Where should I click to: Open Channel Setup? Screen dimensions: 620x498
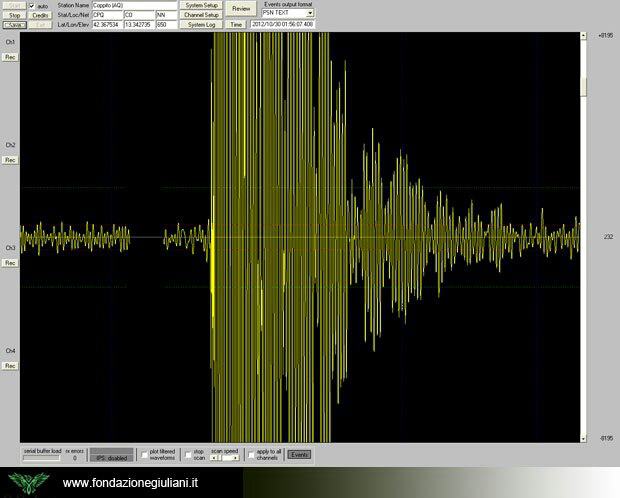pos(201,15)
